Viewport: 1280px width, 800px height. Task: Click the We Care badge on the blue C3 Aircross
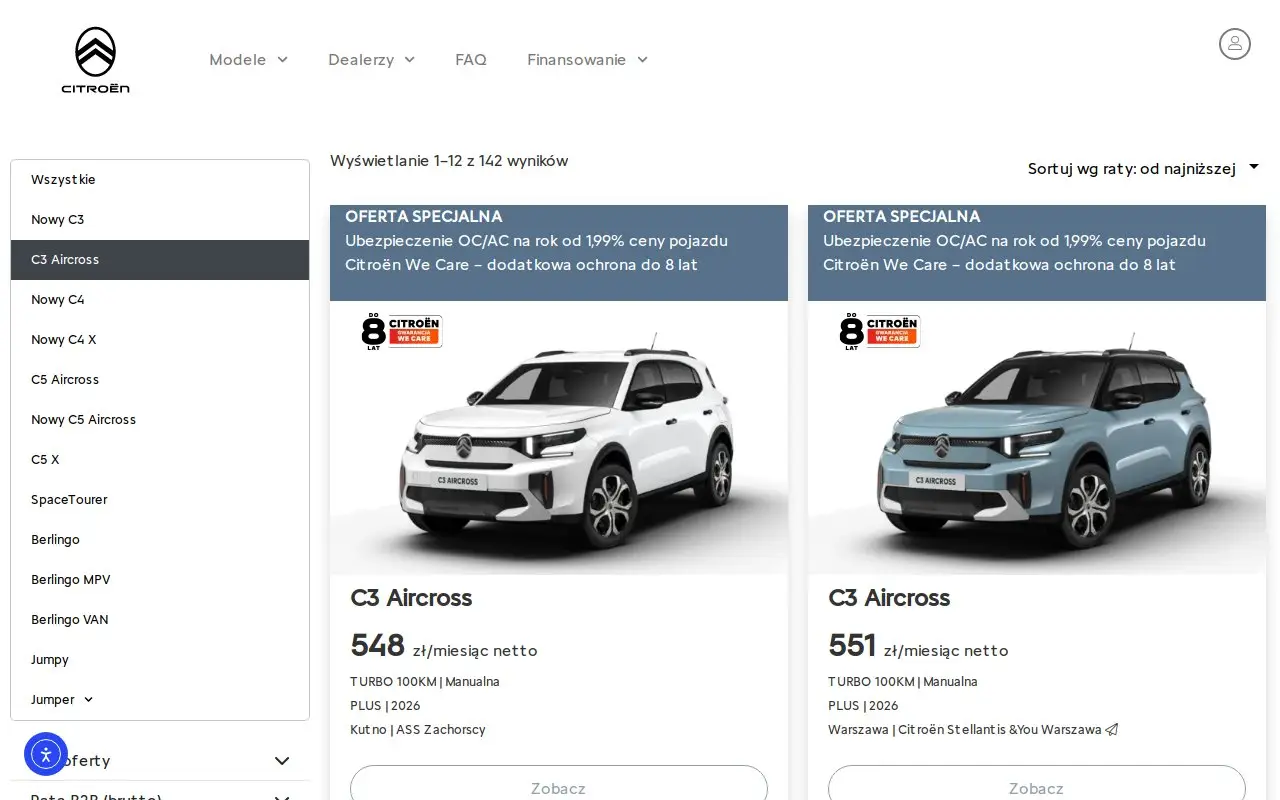tap(879, 331)
